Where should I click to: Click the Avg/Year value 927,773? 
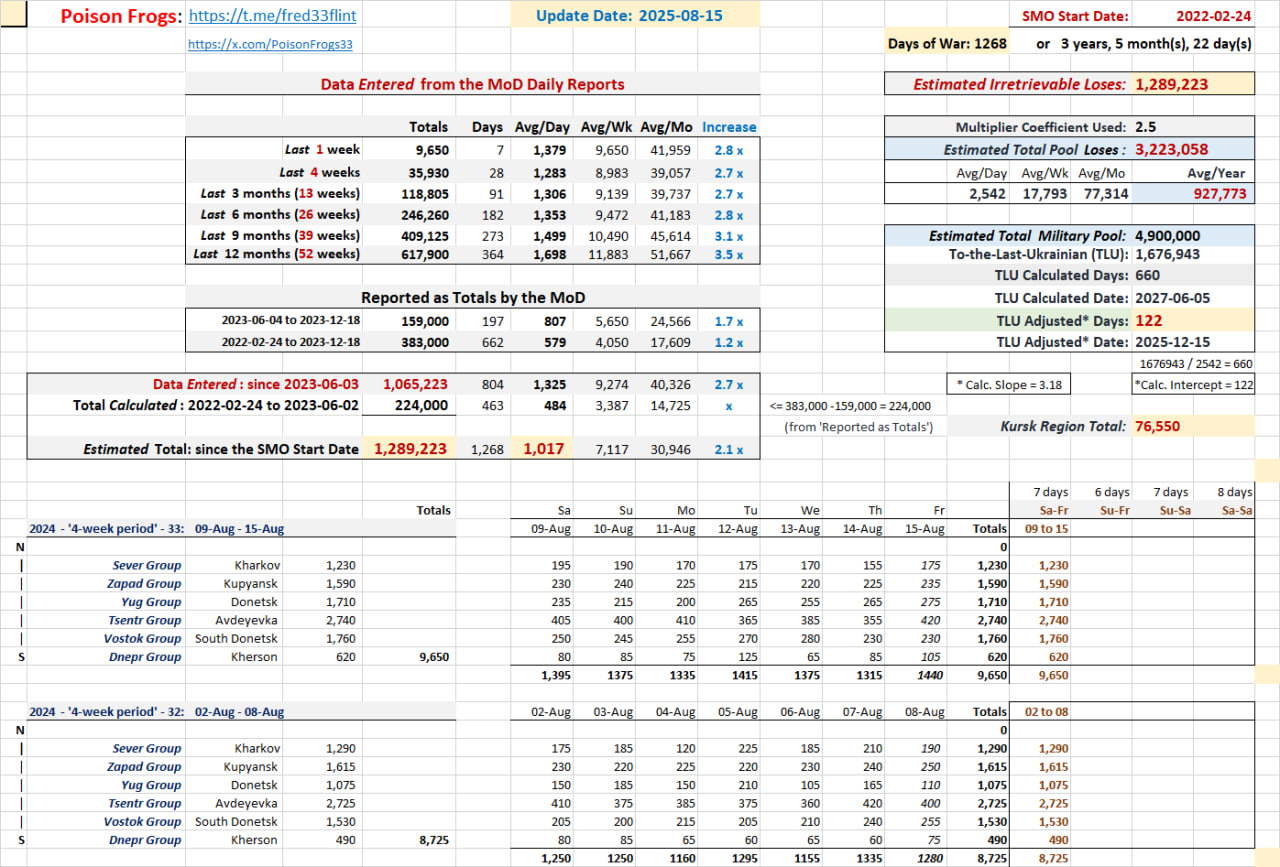[x=1220, y=194]
